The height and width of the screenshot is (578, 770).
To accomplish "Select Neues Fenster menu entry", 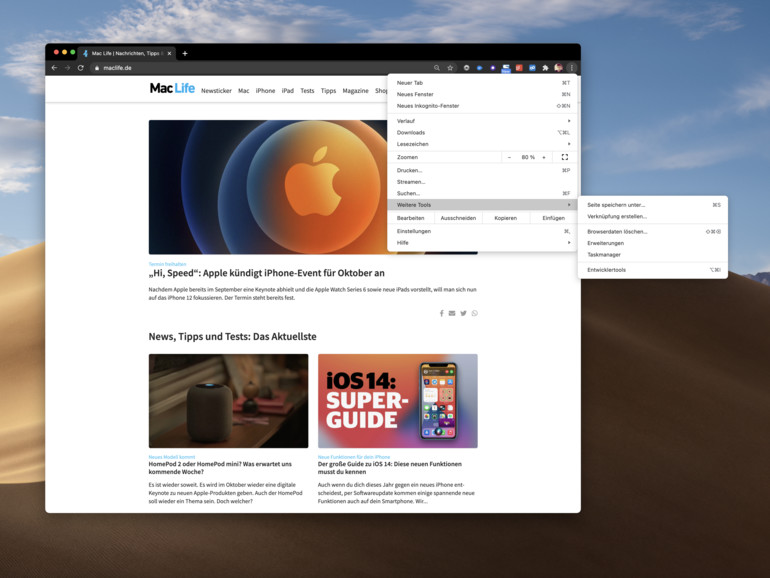I will click(x=482, y=94).
